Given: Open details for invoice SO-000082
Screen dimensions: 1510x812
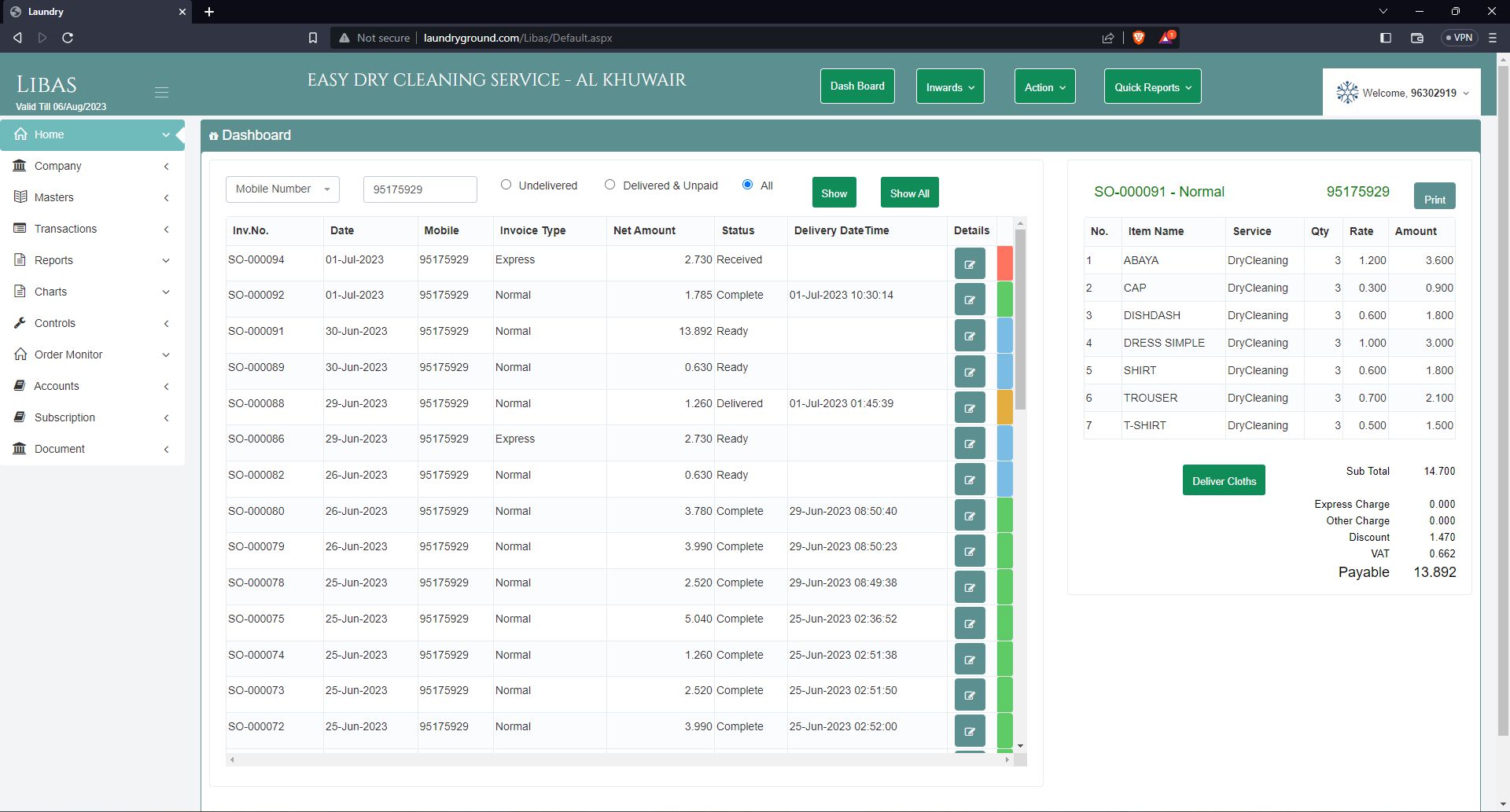Looking at the screenshot, I should 970,479.
